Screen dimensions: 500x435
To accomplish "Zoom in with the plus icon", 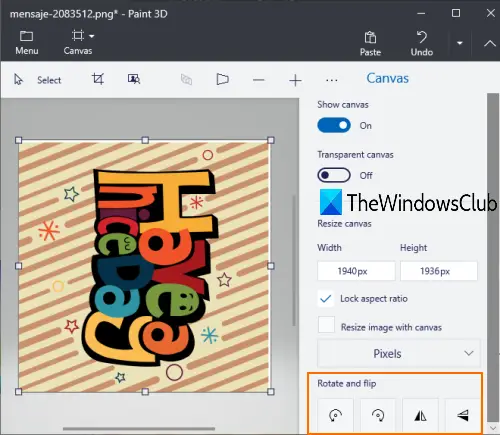I will [x=295, y=80].
